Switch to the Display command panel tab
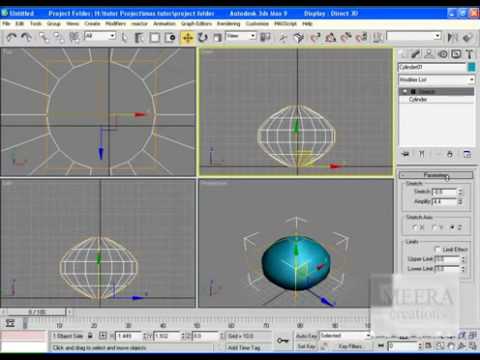The image size is (480, 360). (456, 54)
